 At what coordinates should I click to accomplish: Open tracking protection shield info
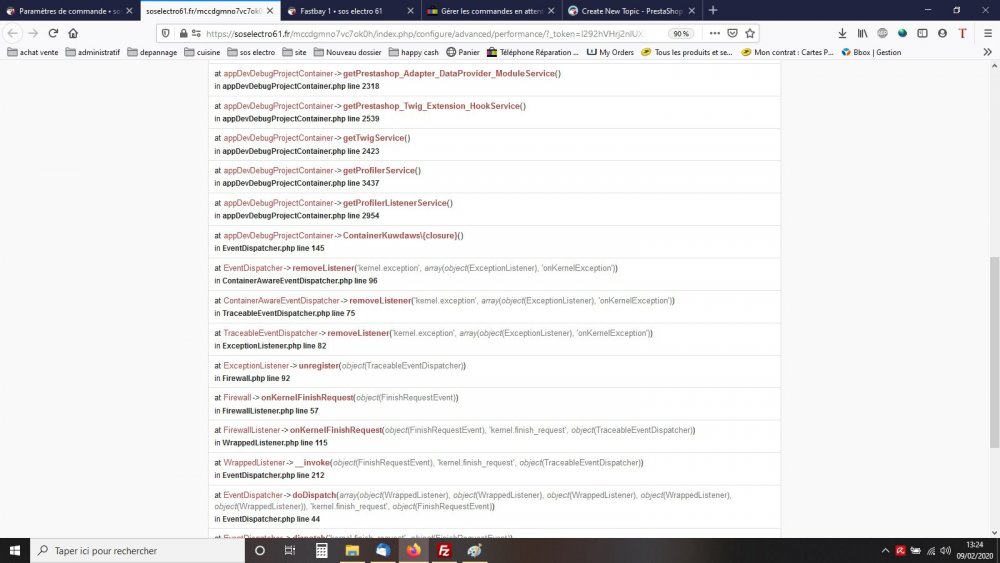pyautogui.click(x=166, y=33)
